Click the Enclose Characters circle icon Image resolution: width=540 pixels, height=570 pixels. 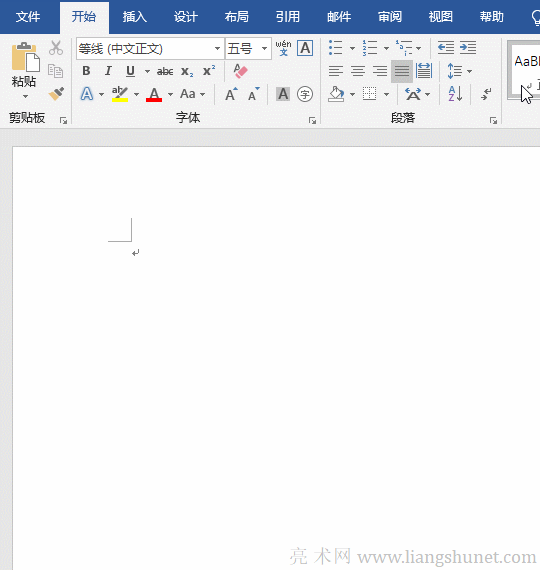(305, 95)
